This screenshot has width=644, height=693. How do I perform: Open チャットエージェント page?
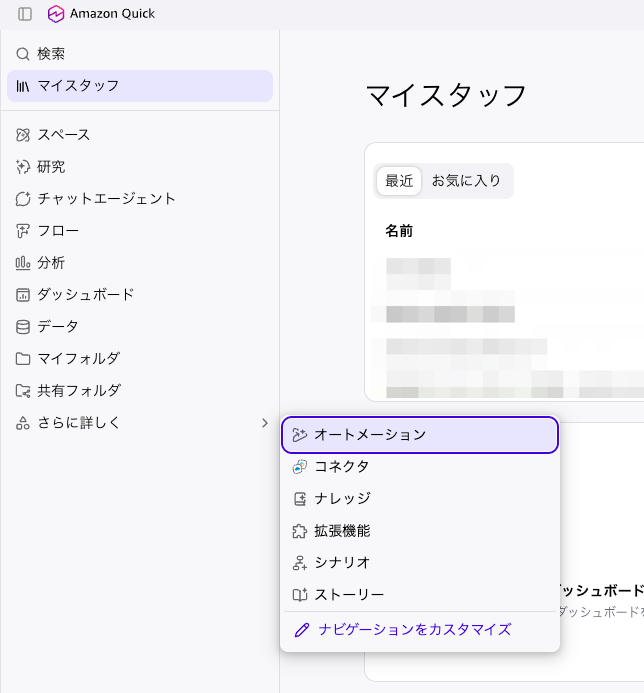(x=140, y=199)
